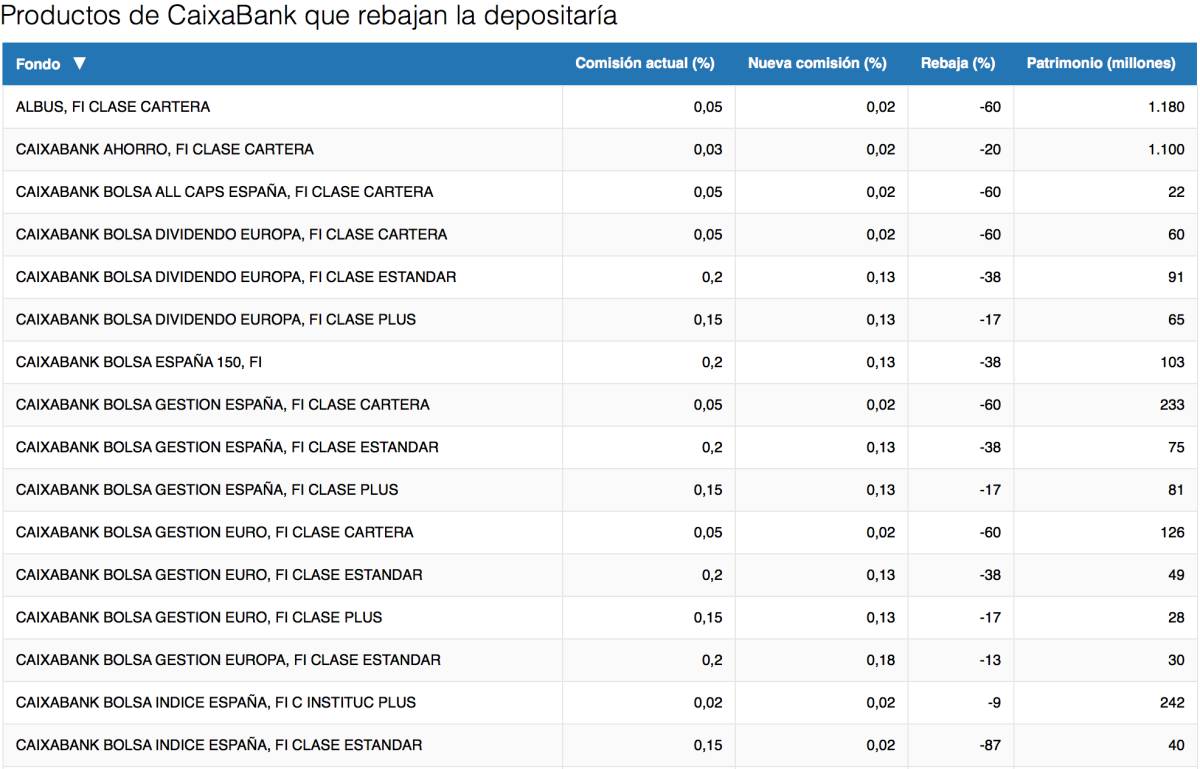This screenshot has width=1200, height=769.
Task: Sort by Comisión actual (%) column header
Action: [644, 64]
